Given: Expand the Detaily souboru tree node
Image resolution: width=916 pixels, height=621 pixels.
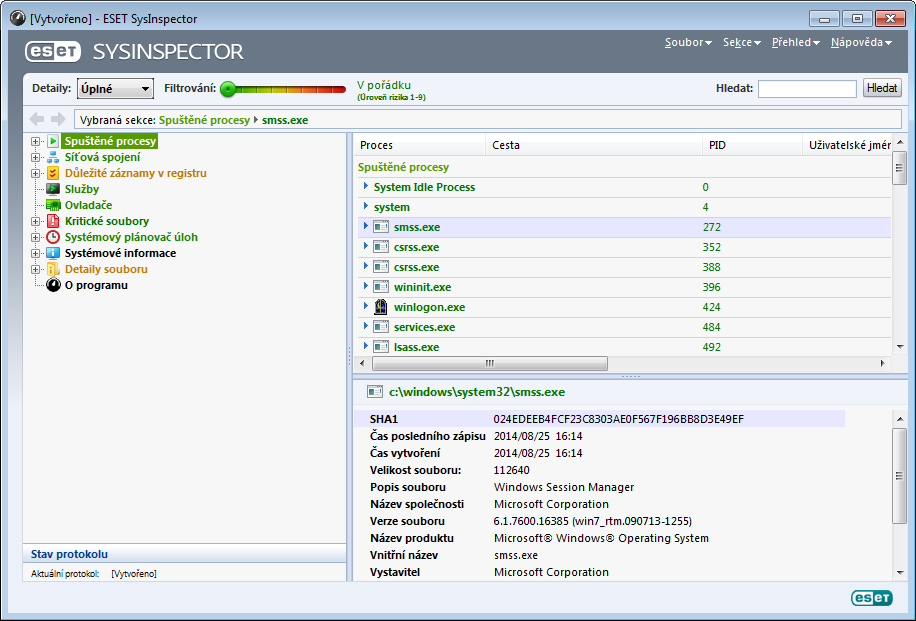Looking at the screenshot, I should click(x=36, y=269).
